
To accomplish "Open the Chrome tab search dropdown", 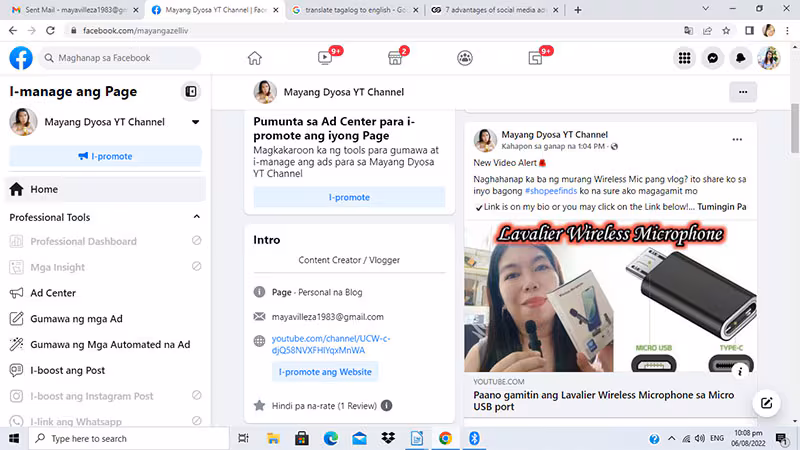I will pyautogui.click(x=706, y=9).
